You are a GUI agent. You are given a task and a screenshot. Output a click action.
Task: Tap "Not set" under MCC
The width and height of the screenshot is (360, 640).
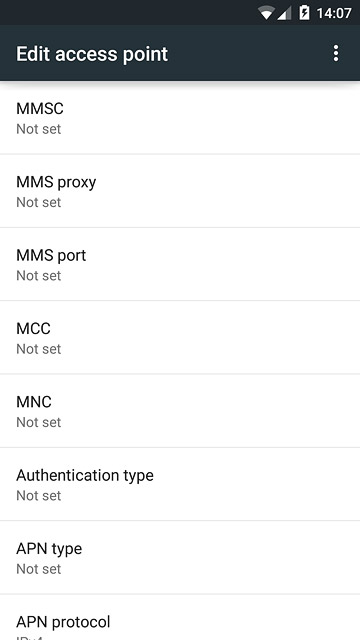(39, 349)
